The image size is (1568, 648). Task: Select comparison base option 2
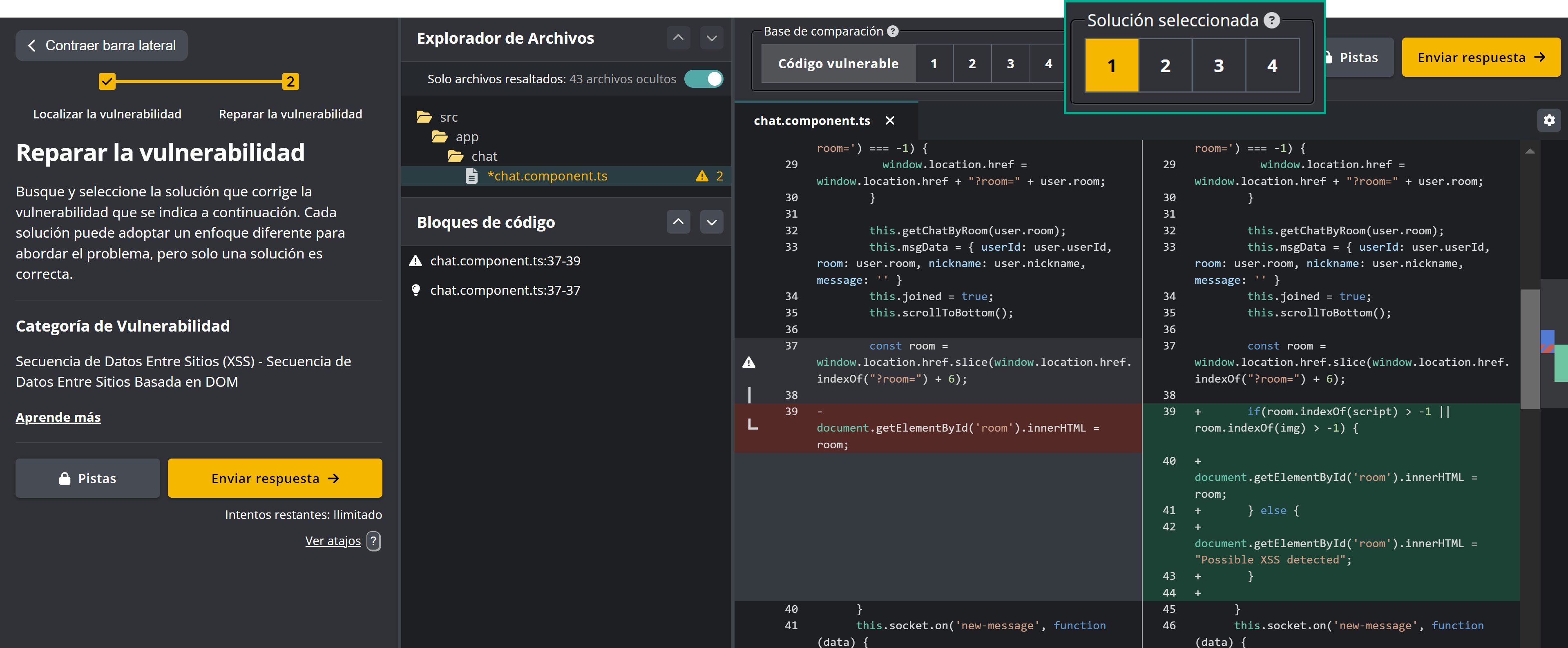pos(972,63)
